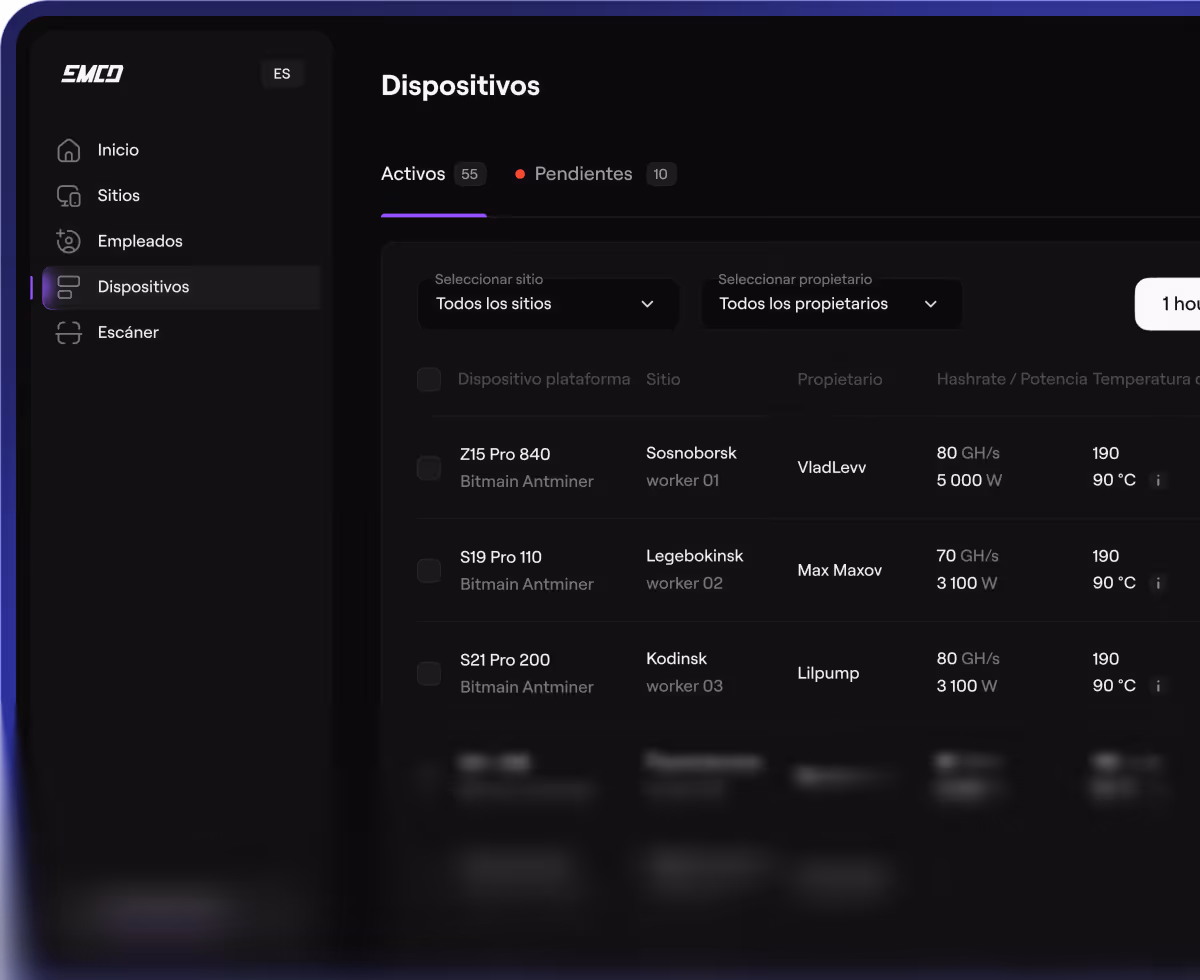
Task: Click info icon in Legebokinsk row
Action: [1158, 583]
